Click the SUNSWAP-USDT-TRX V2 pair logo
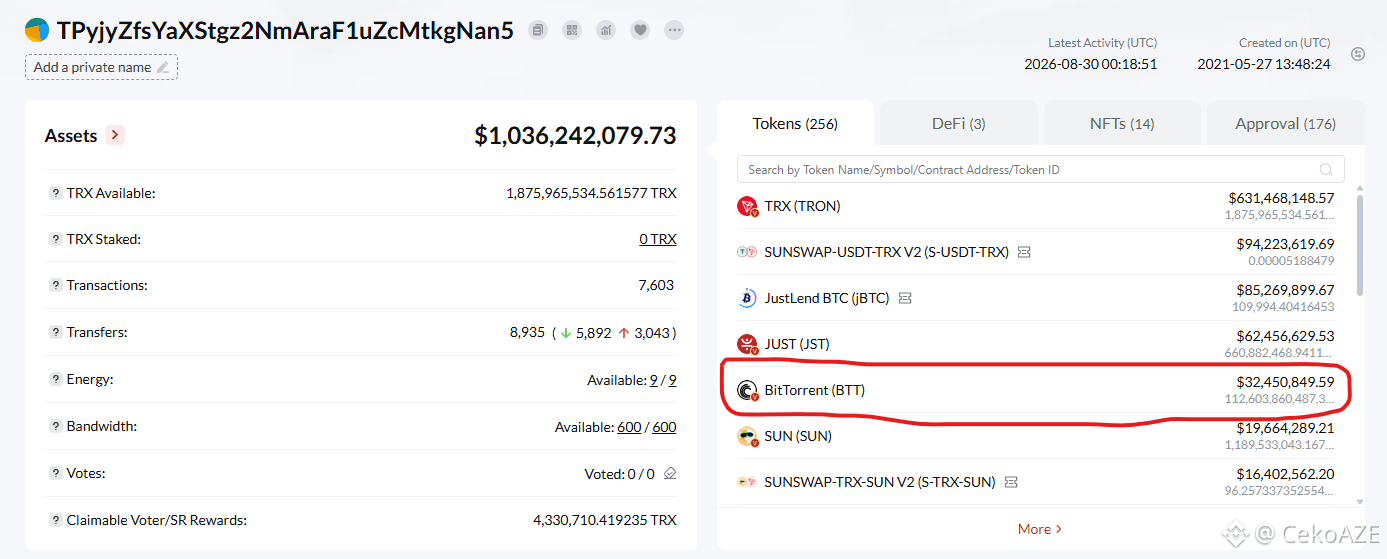Screen dimensions: 1387x559 pyautogui.click(x=747, y=252)
